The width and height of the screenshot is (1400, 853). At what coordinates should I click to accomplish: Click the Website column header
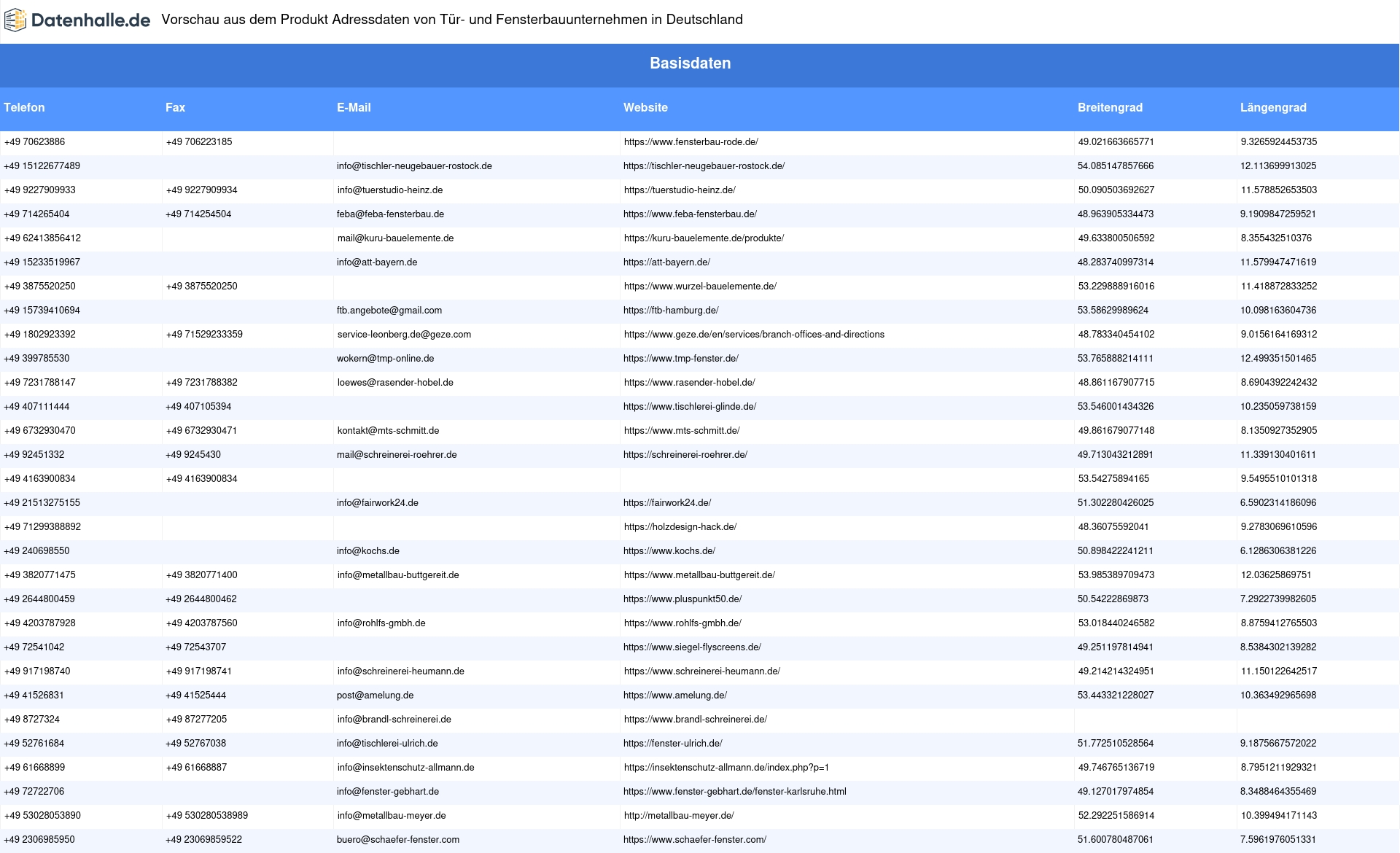(x=645, y=108)
